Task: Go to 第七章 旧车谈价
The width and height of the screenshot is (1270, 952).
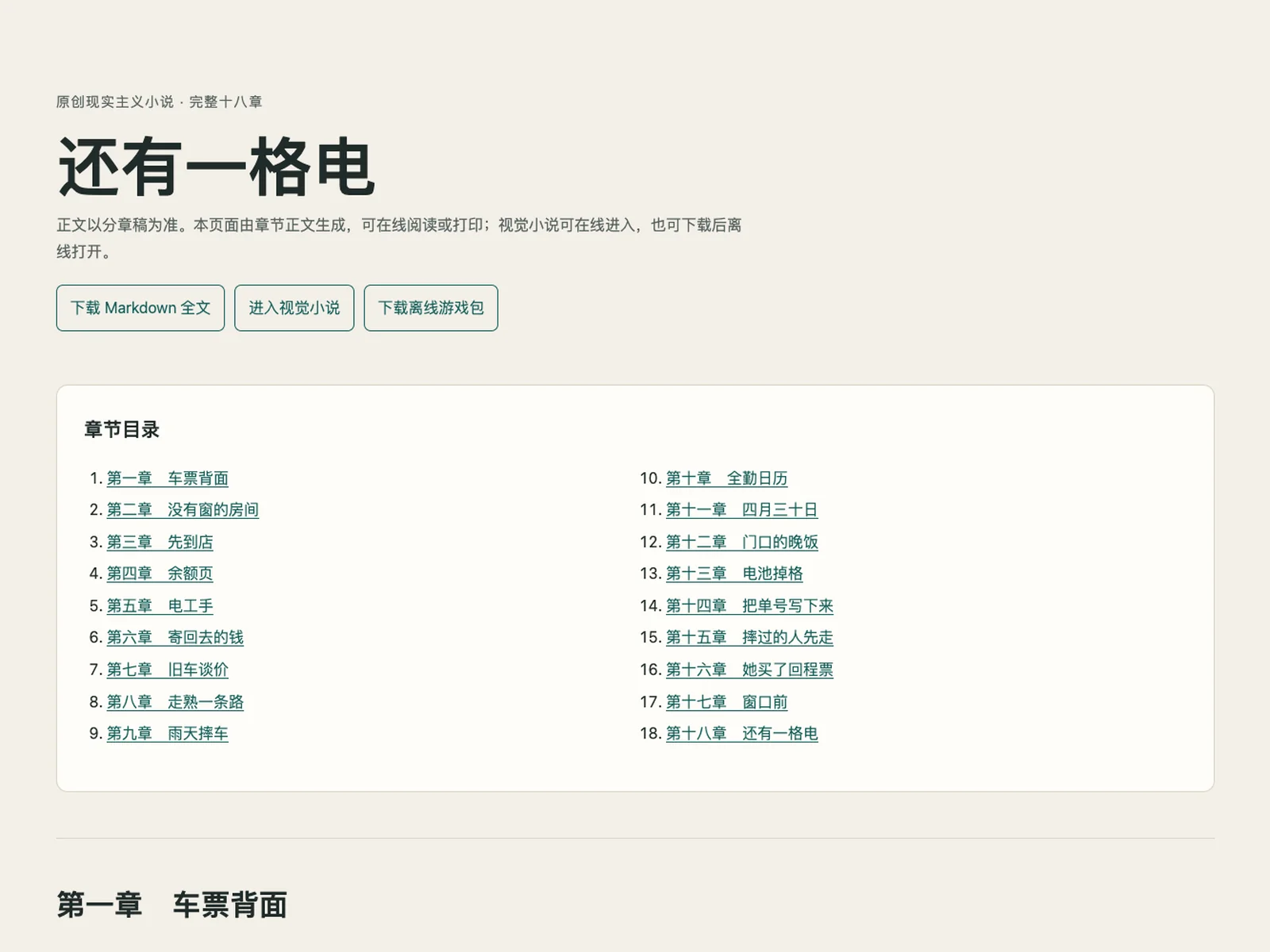Action: [x=167, y=670]
